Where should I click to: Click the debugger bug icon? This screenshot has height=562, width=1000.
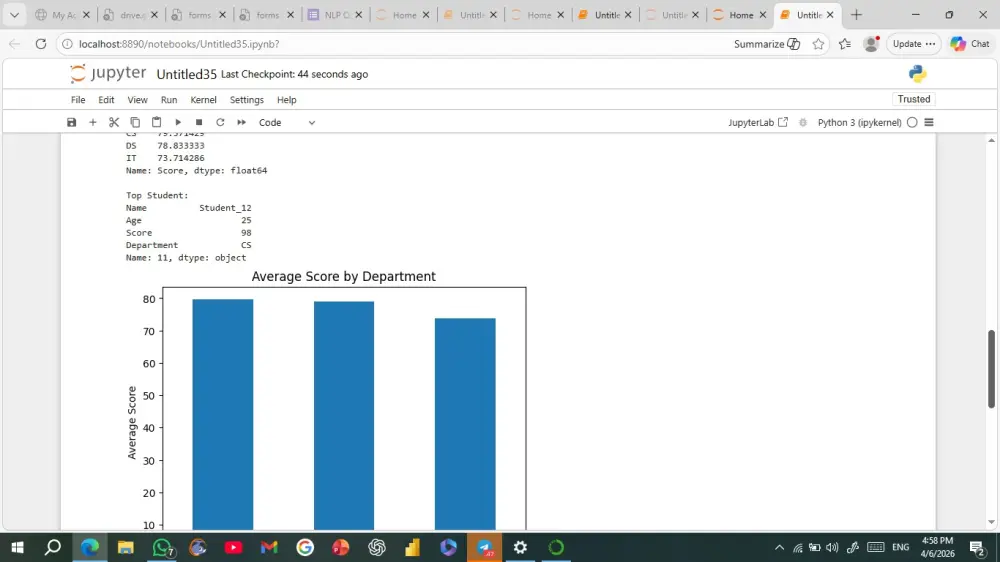(803, 122)
